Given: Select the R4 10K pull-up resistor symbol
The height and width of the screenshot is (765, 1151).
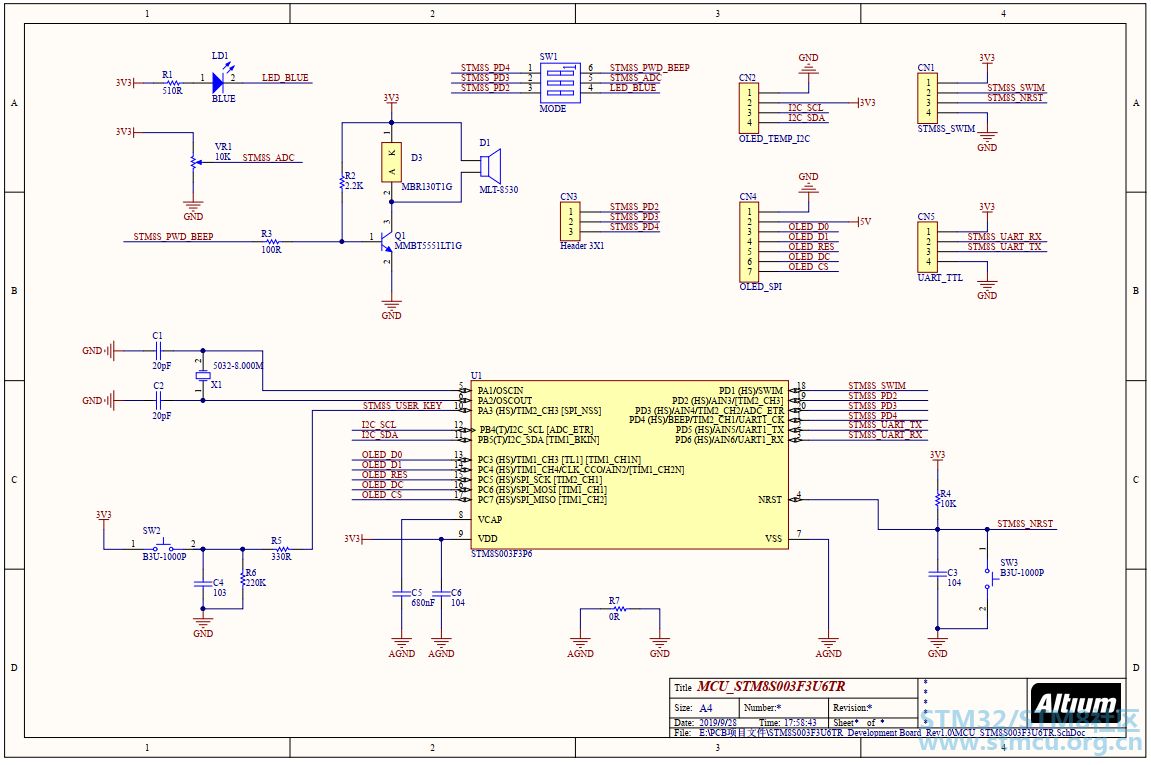Looking at the screenshot, I should pyautogui.click(x=937, y=499).
